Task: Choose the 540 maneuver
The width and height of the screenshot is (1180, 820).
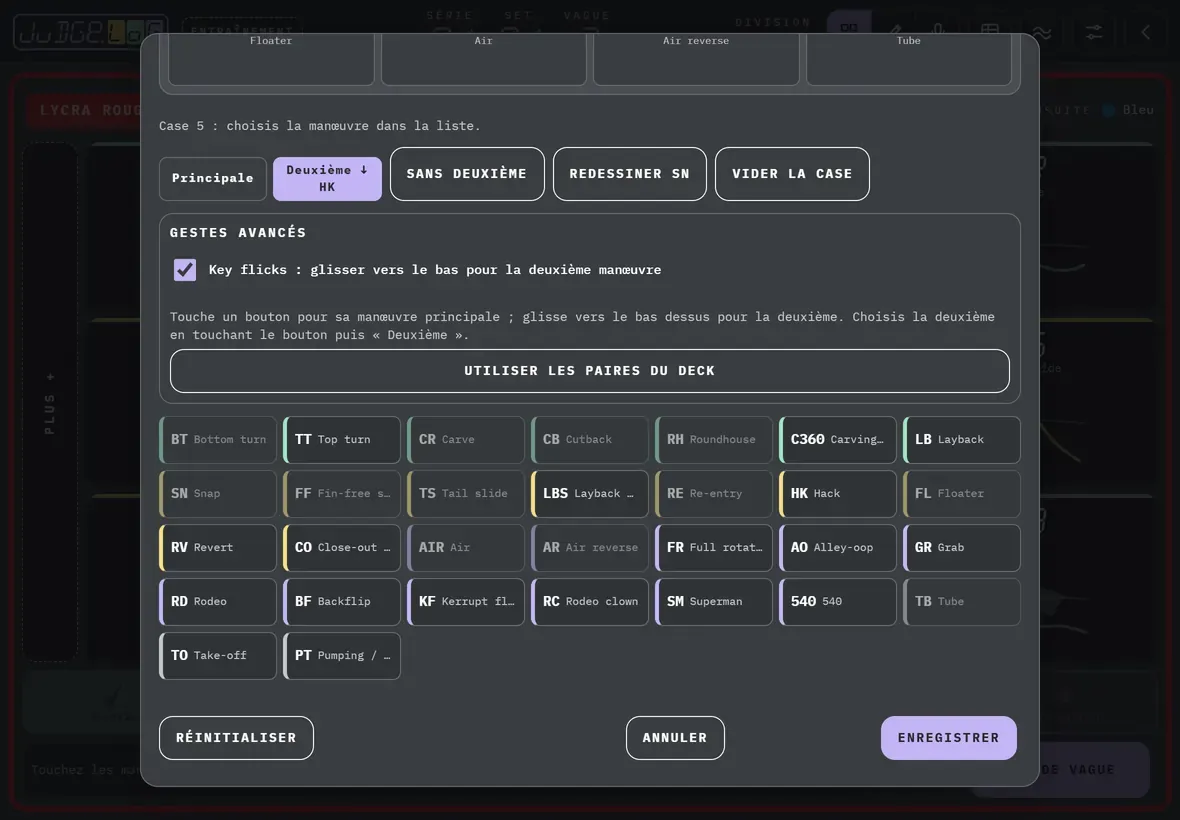Action: pyautogui.click(x=838, y=602)
